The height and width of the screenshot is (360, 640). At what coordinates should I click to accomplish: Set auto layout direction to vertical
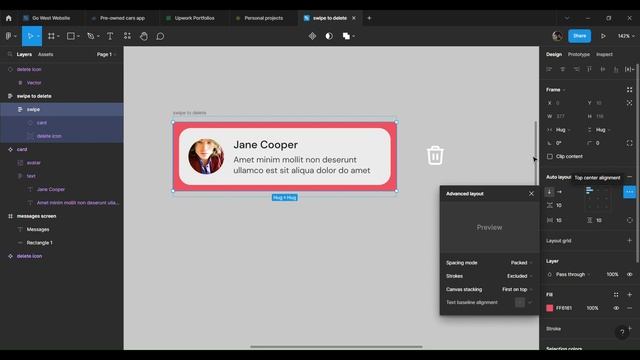[549, 191]
